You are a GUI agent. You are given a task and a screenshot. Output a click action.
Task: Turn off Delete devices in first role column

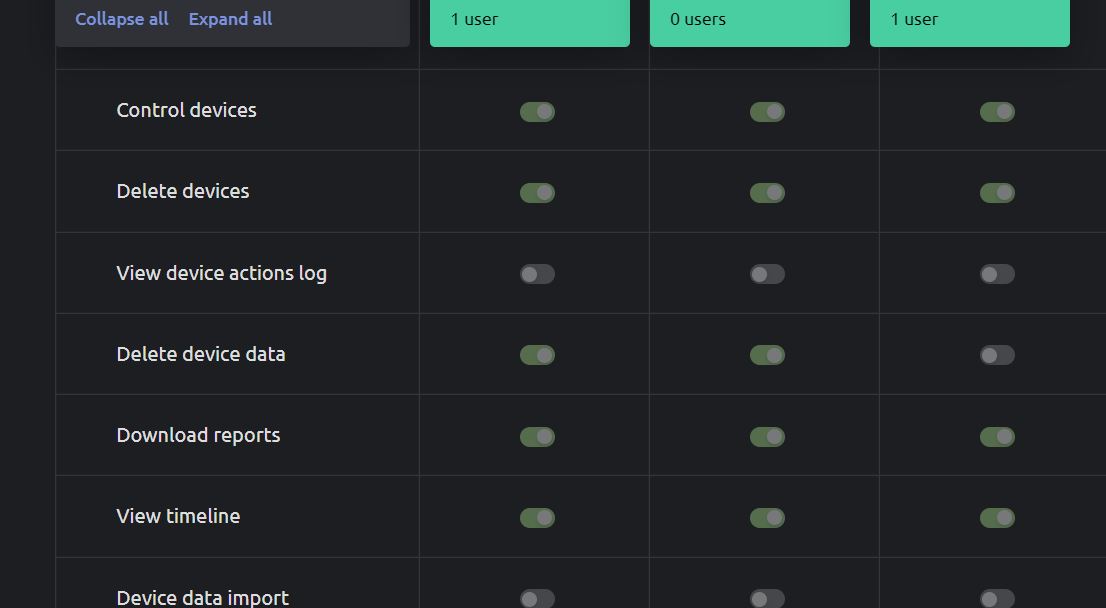point(537,193)
